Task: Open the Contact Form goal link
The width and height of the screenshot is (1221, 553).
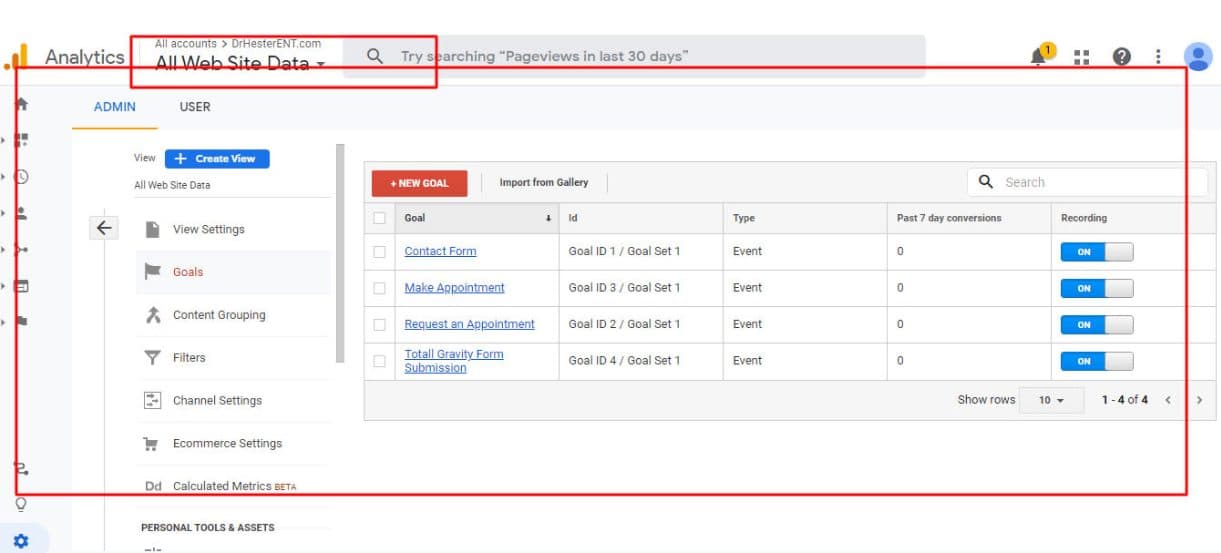Action: click(x=440, y=252)
